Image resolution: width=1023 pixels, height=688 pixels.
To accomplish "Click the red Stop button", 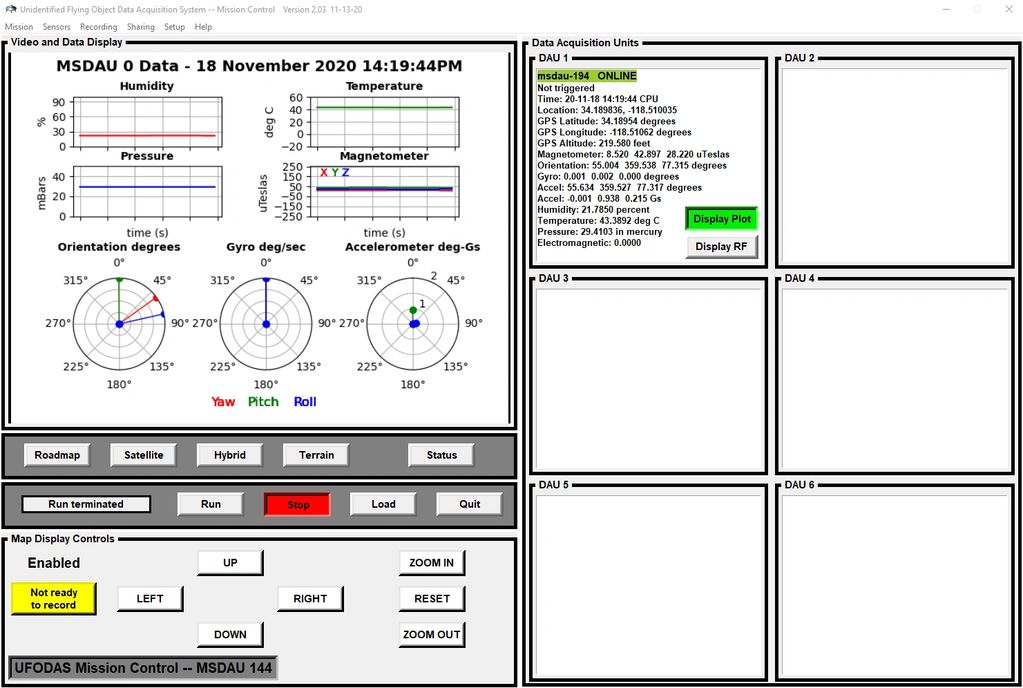I will pos(297,504).
